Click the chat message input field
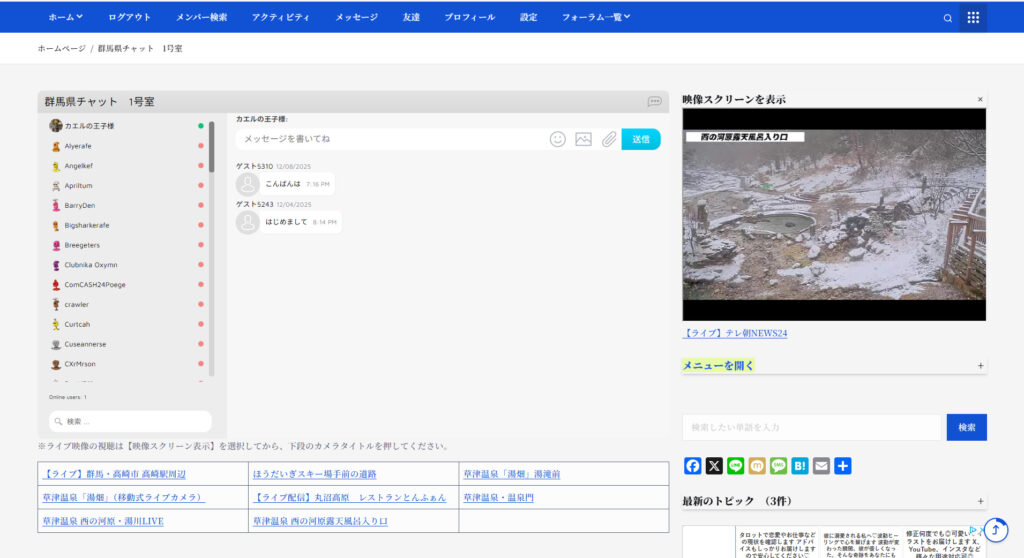 390,139
